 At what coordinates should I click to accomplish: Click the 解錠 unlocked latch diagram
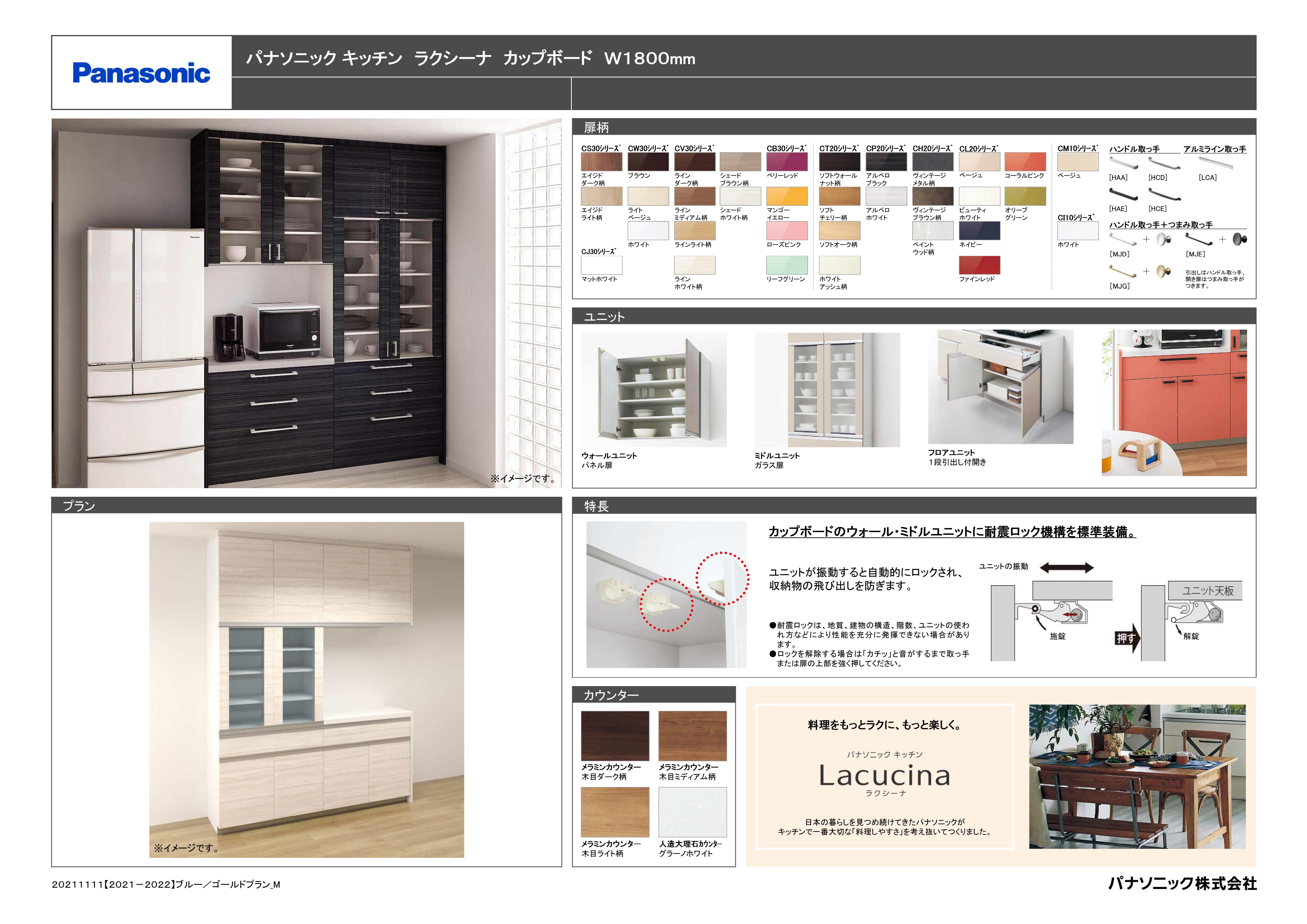(1191, 621)
